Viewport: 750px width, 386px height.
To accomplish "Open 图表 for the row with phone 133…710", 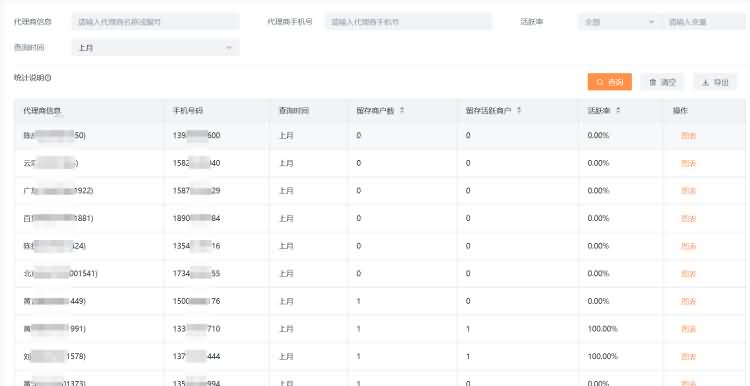I will (x=688, y=329).
